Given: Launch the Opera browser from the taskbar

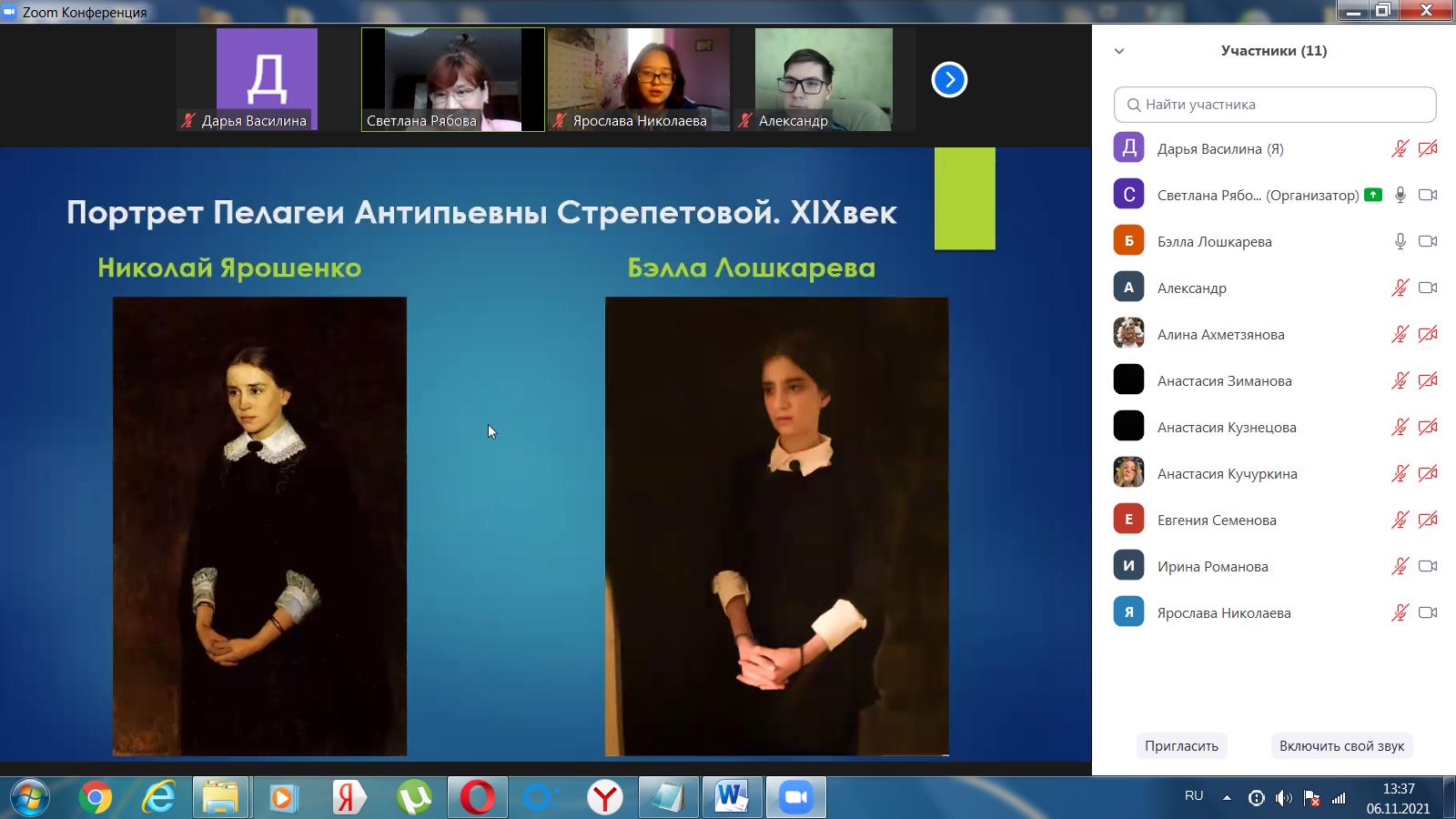Looking at the screenshot, I should tap(477, 798).
